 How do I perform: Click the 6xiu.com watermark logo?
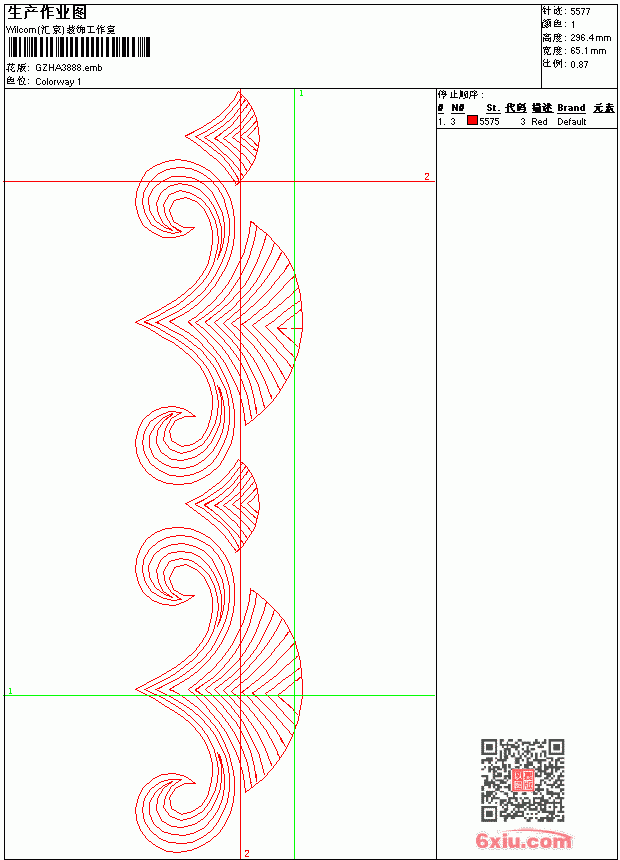click(x=523, y=840)
